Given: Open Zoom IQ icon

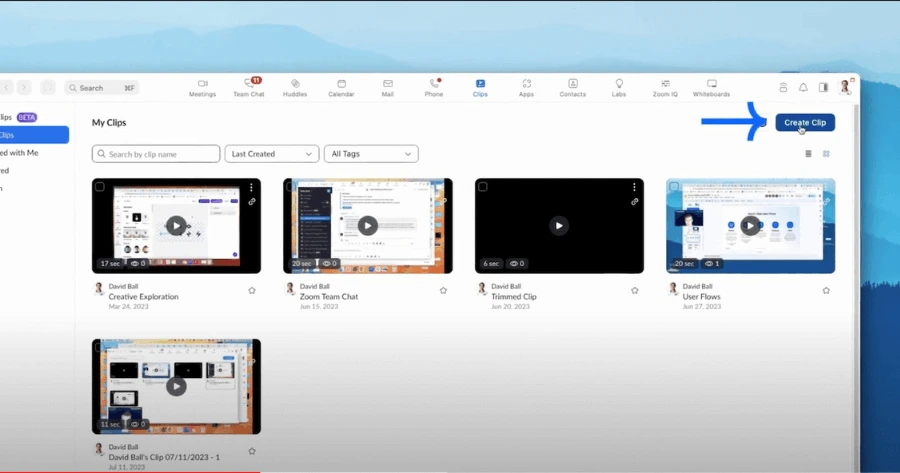Looking at the screenshot, I should coord(665,88).
